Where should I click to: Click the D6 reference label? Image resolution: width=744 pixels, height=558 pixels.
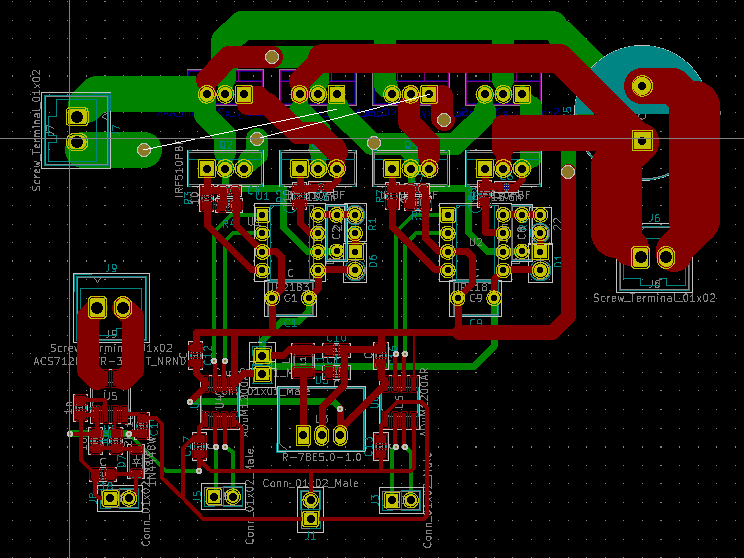[x=373, y=261]
